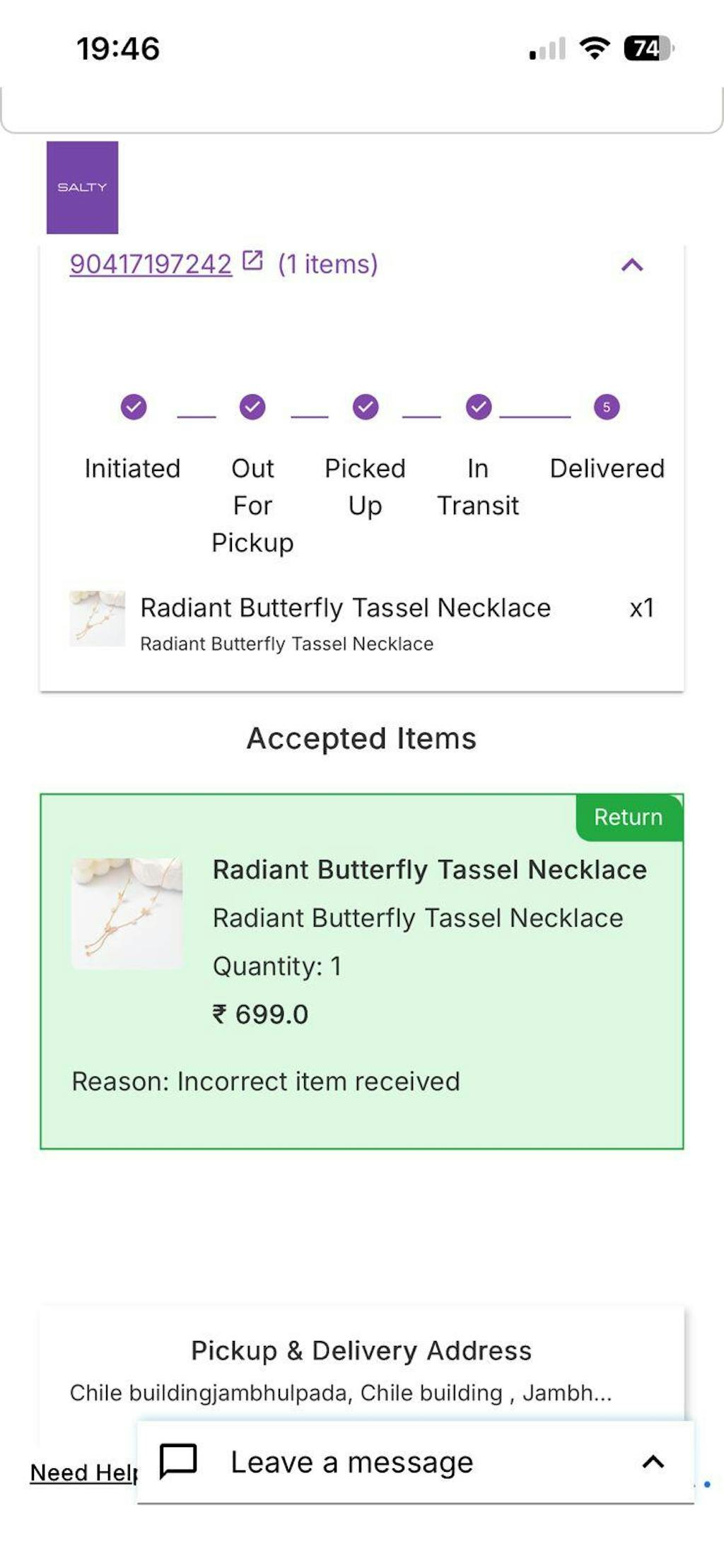This screenshot has height=1568, width=724.
Task: Select Radiant Butterfly Tassel Necklace shipment item title
Action: point(345,608)
